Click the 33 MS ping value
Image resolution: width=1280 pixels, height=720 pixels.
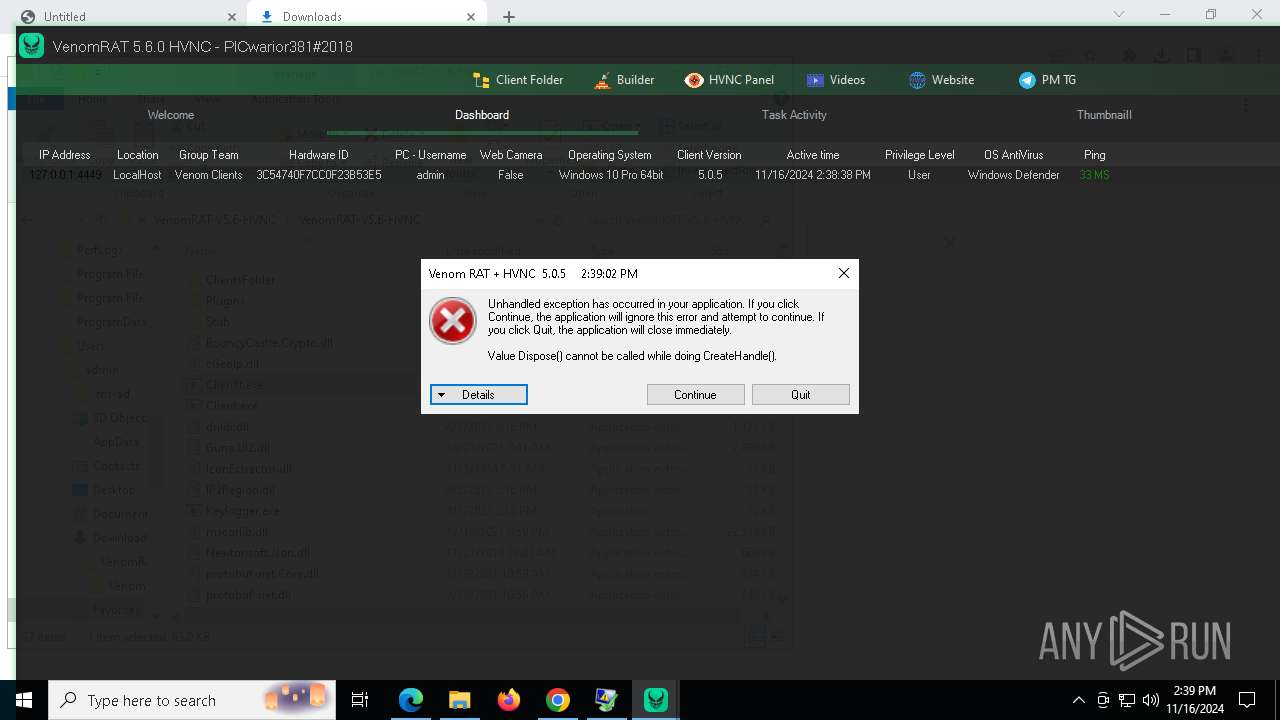[1094, 175]
